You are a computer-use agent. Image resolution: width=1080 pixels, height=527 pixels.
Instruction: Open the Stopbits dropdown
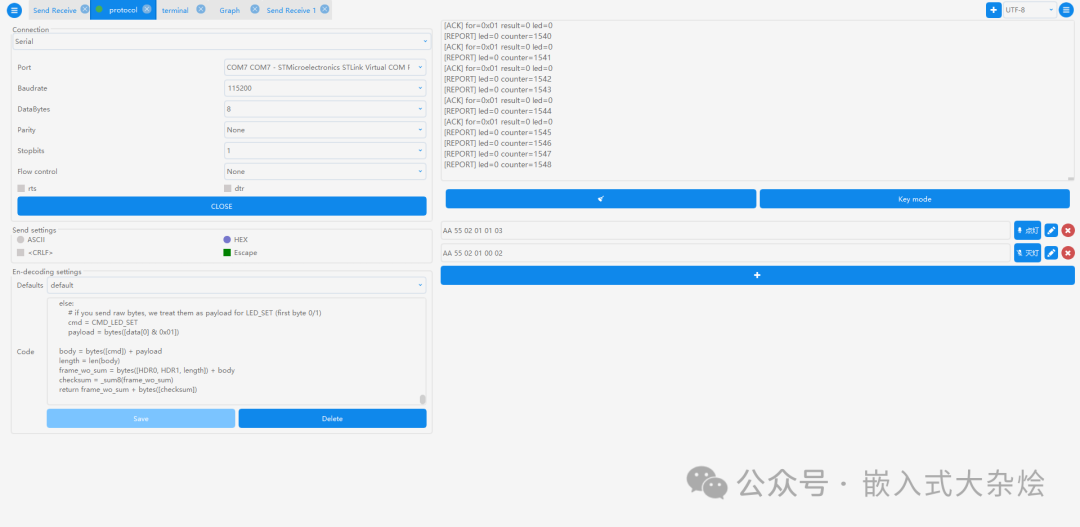pos(325,150)
